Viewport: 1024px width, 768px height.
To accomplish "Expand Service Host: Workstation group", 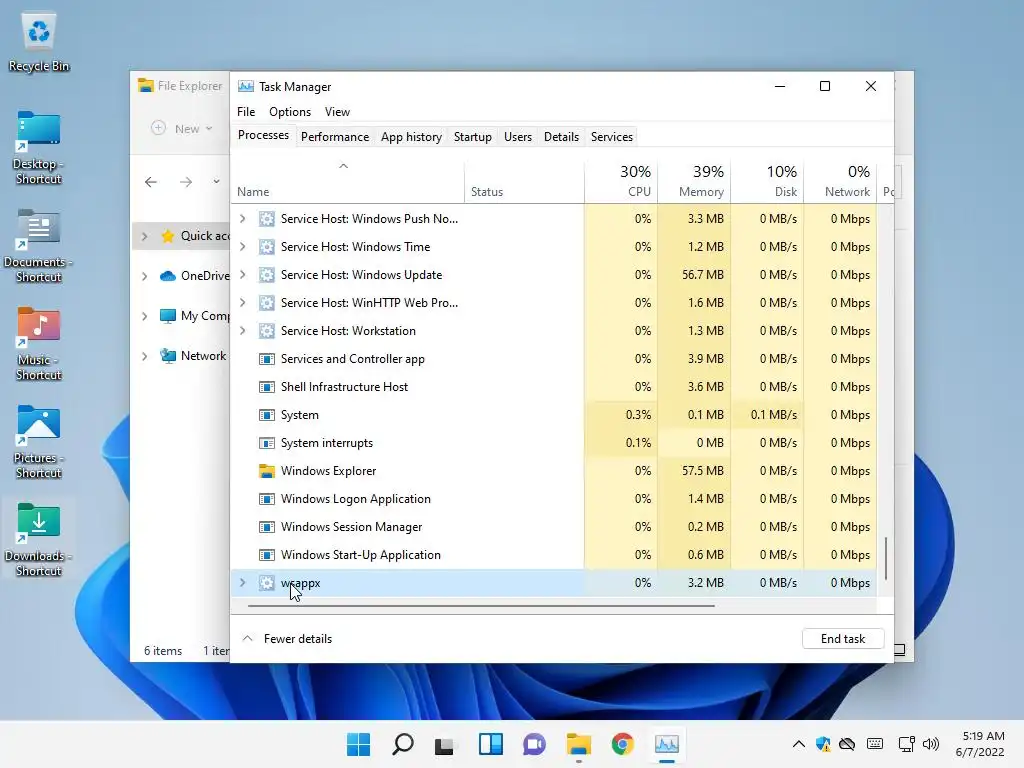I will click(x=242, y=331).
